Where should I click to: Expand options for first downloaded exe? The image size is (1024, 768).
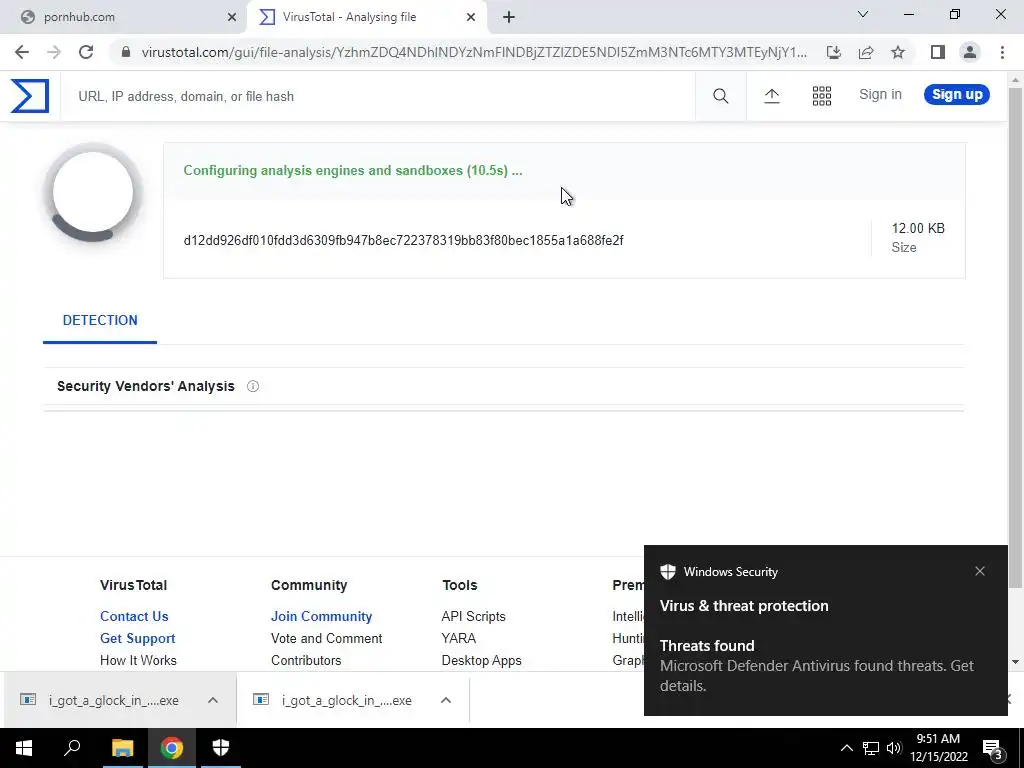[213, 700]
